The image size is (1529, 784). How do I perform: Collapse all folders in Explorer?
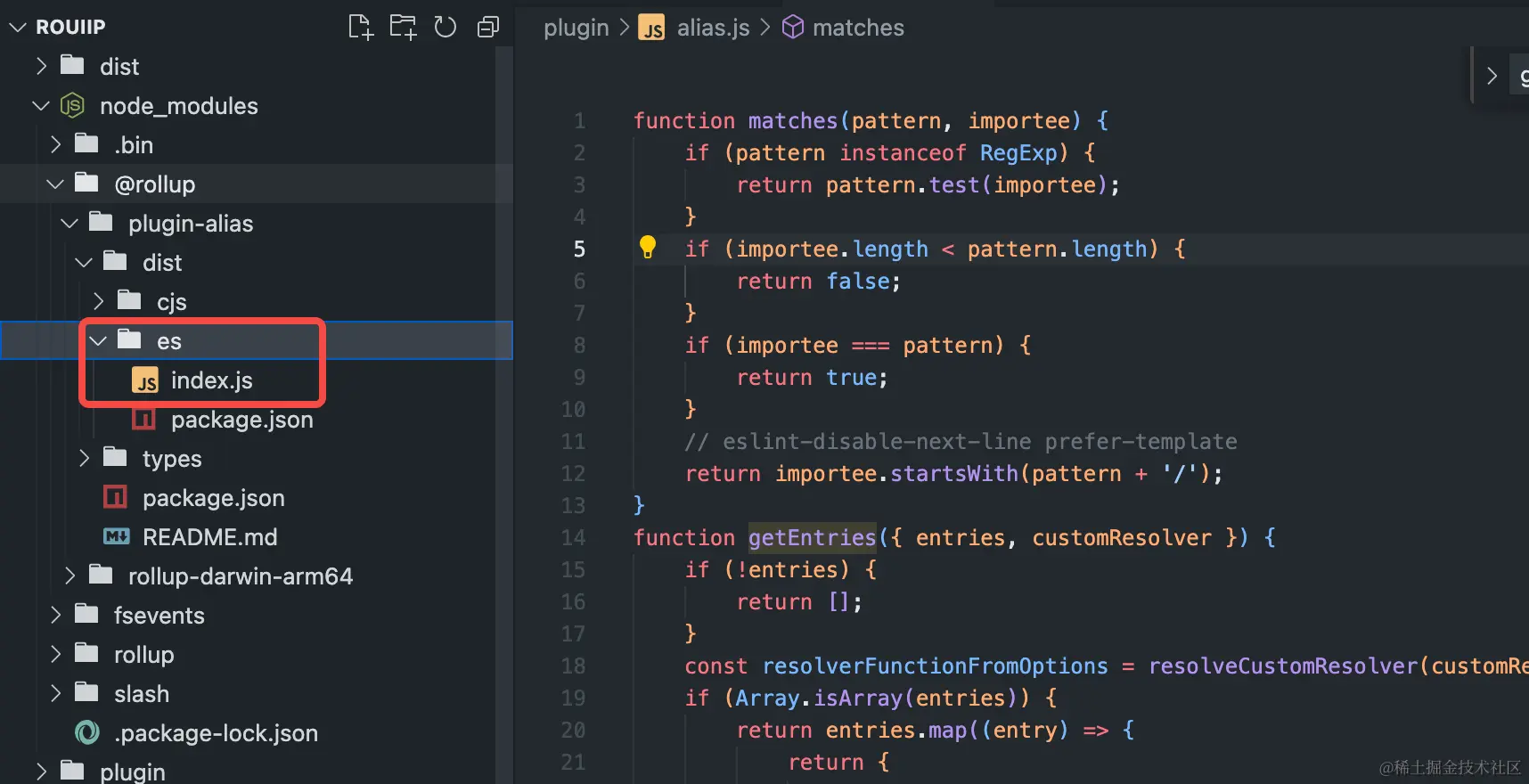[x=488, y=28]
